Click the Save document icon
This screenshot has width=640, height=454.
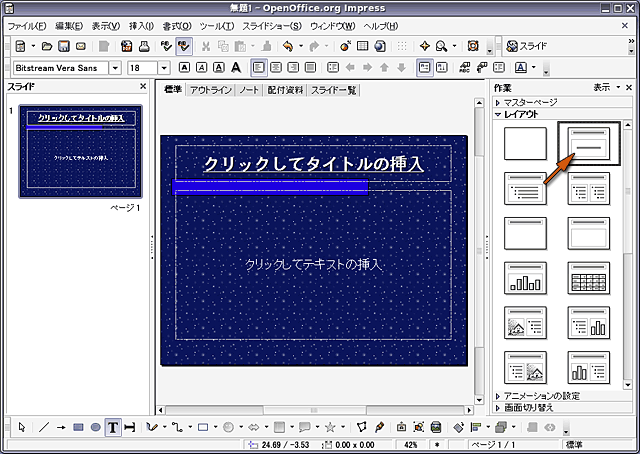coord(64,46)
